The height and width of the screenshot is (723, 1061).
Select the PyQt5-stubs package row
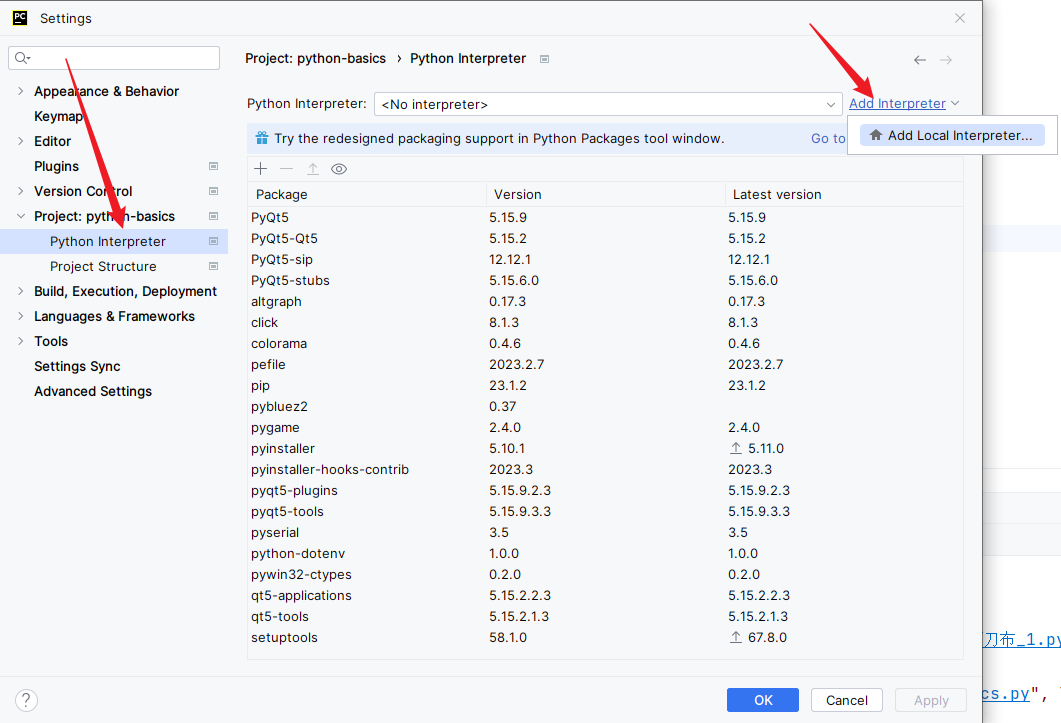pyautogui.click(x=605, y=280)
